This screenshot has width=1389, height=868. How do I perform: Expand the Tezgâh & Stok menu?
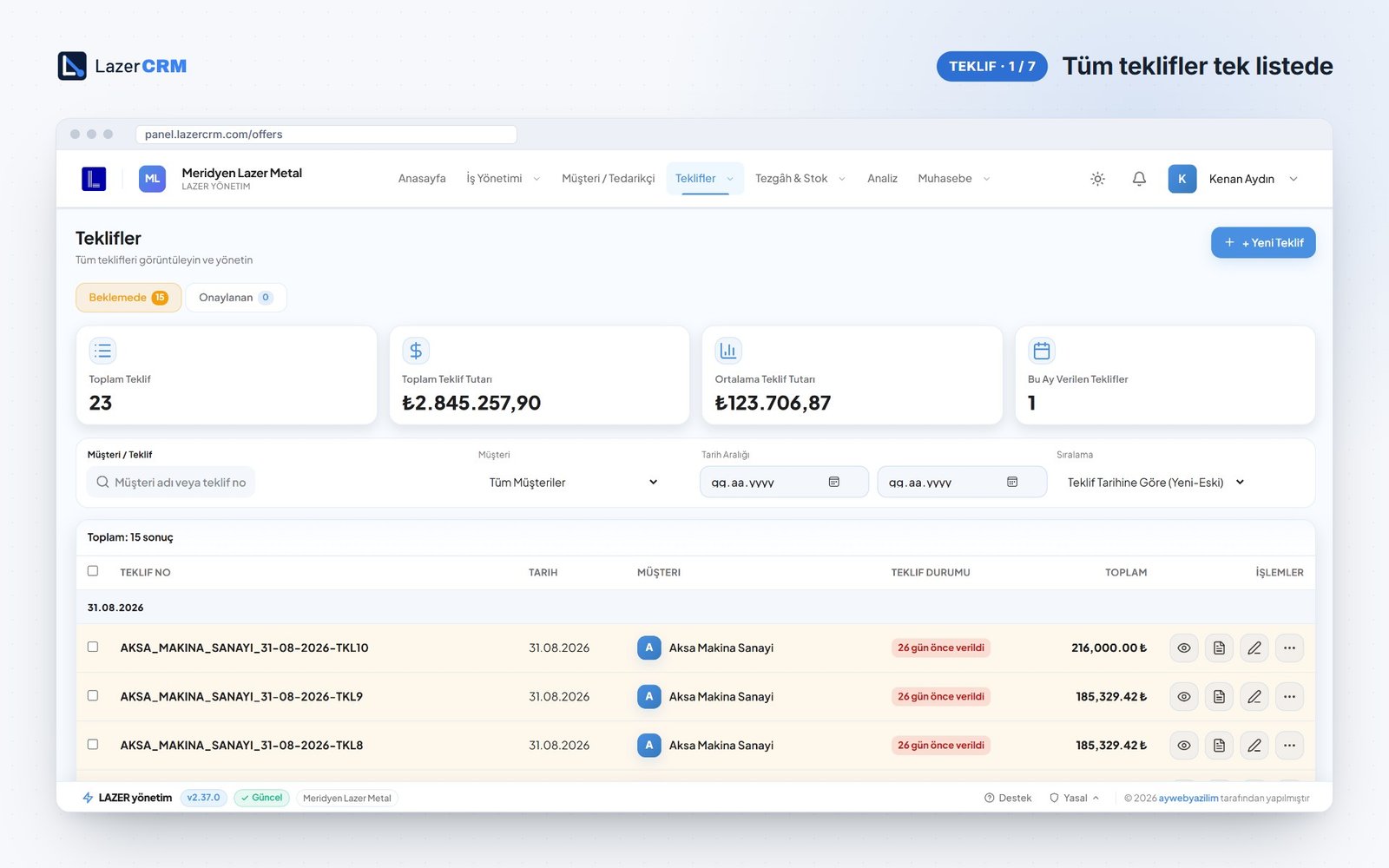point(800,179)
